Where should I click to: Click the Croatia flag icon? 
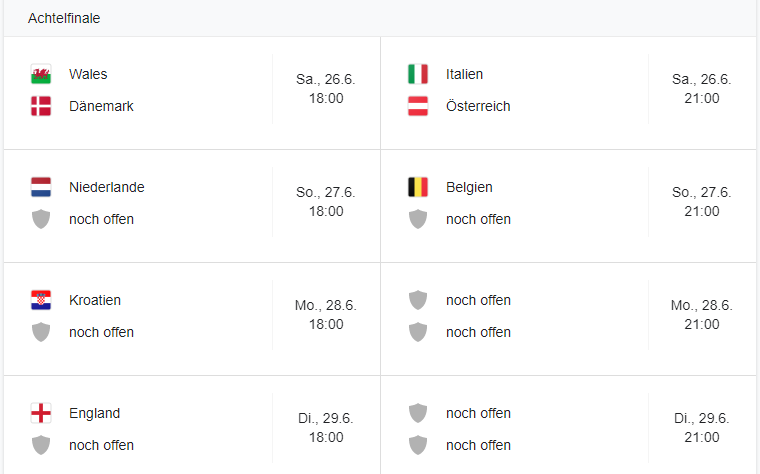[41, 300]
